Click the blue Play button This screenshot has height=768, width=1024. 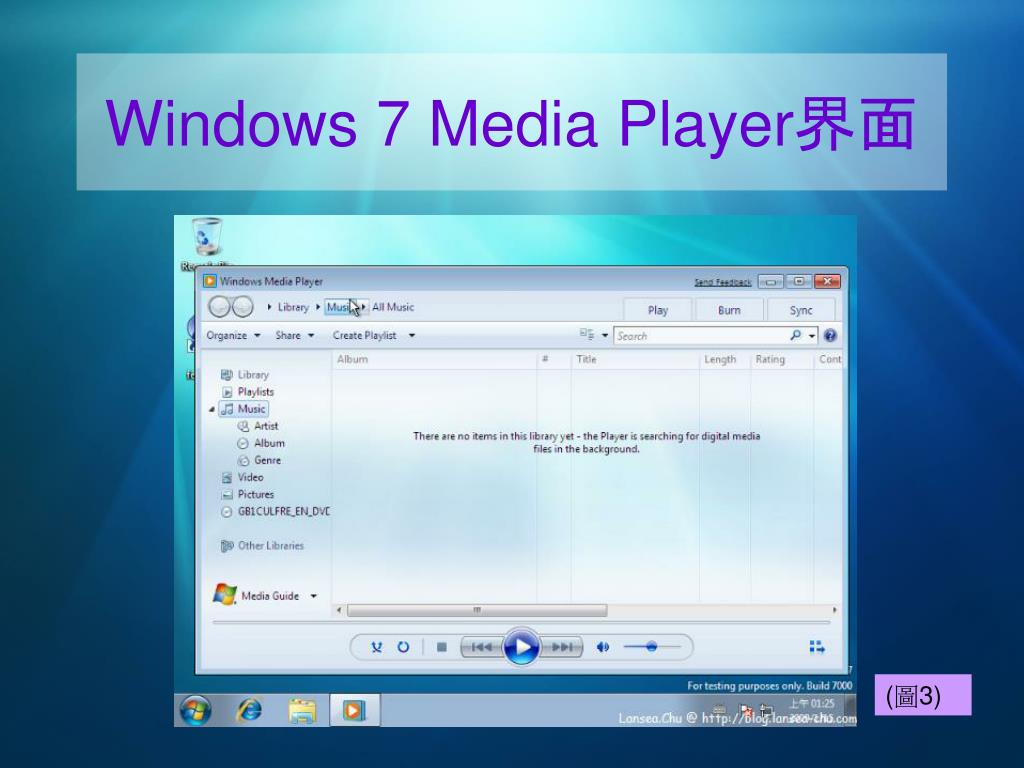(x=521, y=647)
